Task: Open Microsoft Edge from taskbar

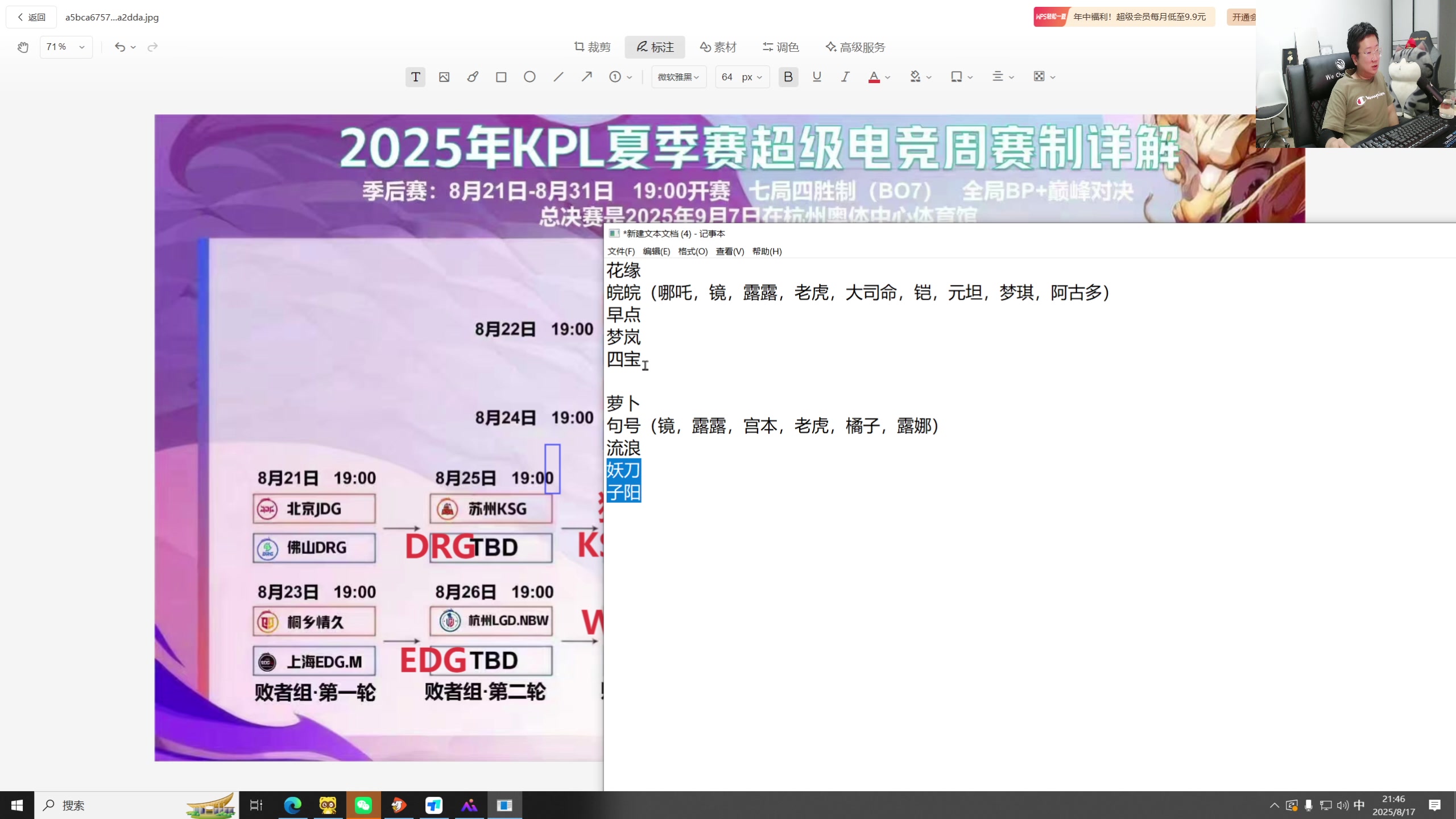Action: (292, 805)
